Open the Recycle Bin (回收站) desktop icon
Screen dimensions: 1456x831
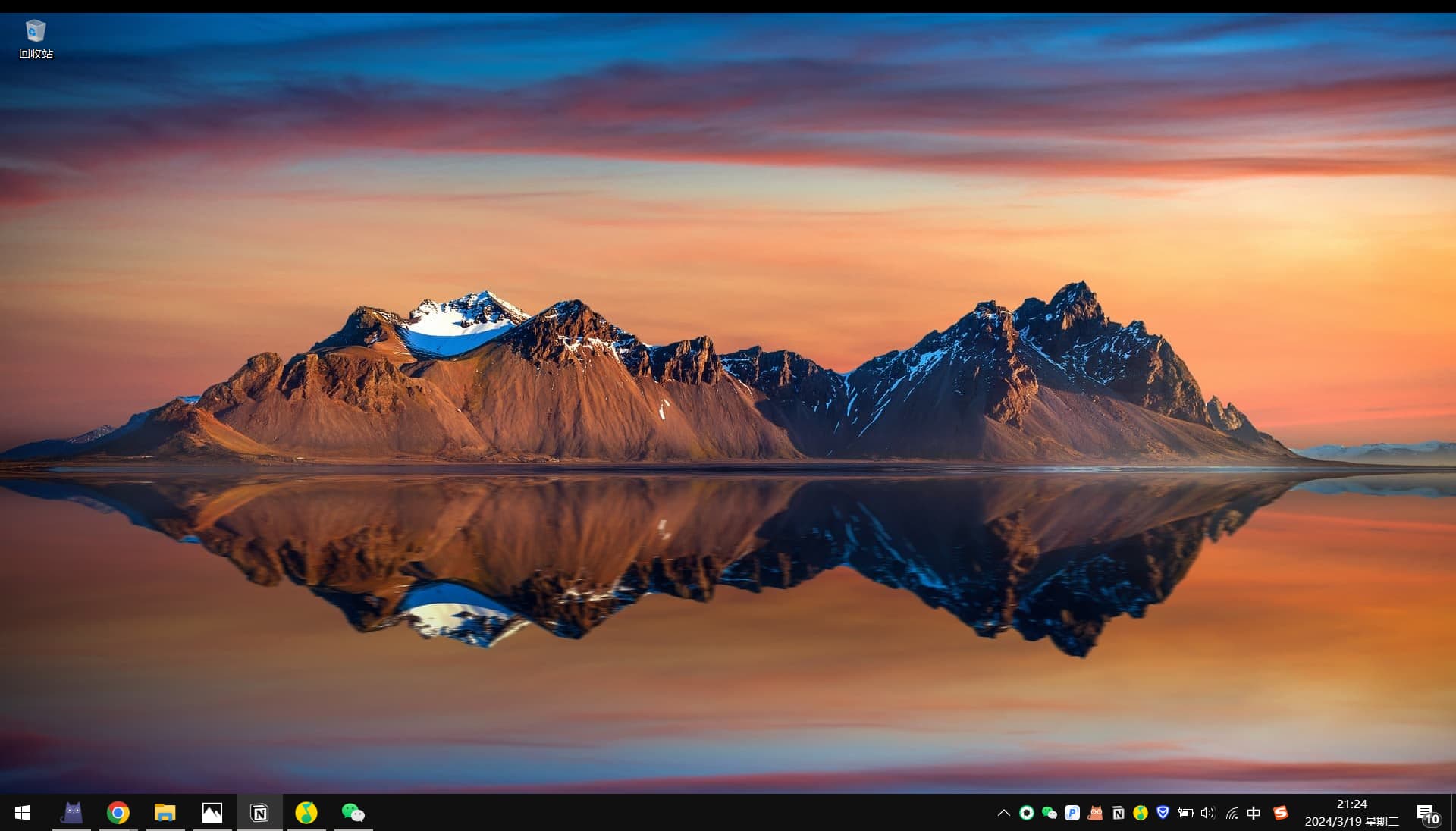pyautogui.click(x=36, y=39)
